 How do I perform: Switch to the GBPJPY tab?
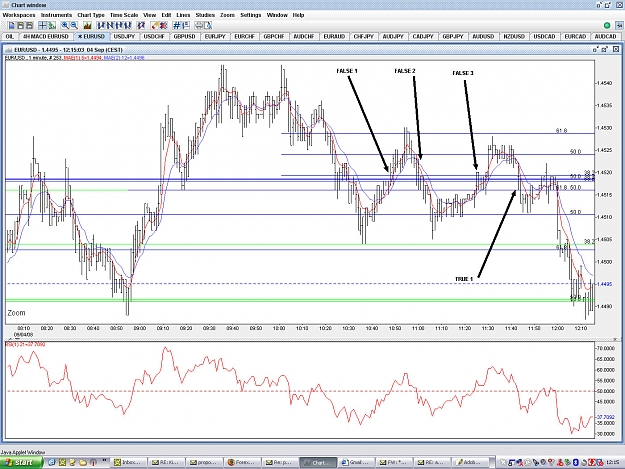click(x=453, y=36)
